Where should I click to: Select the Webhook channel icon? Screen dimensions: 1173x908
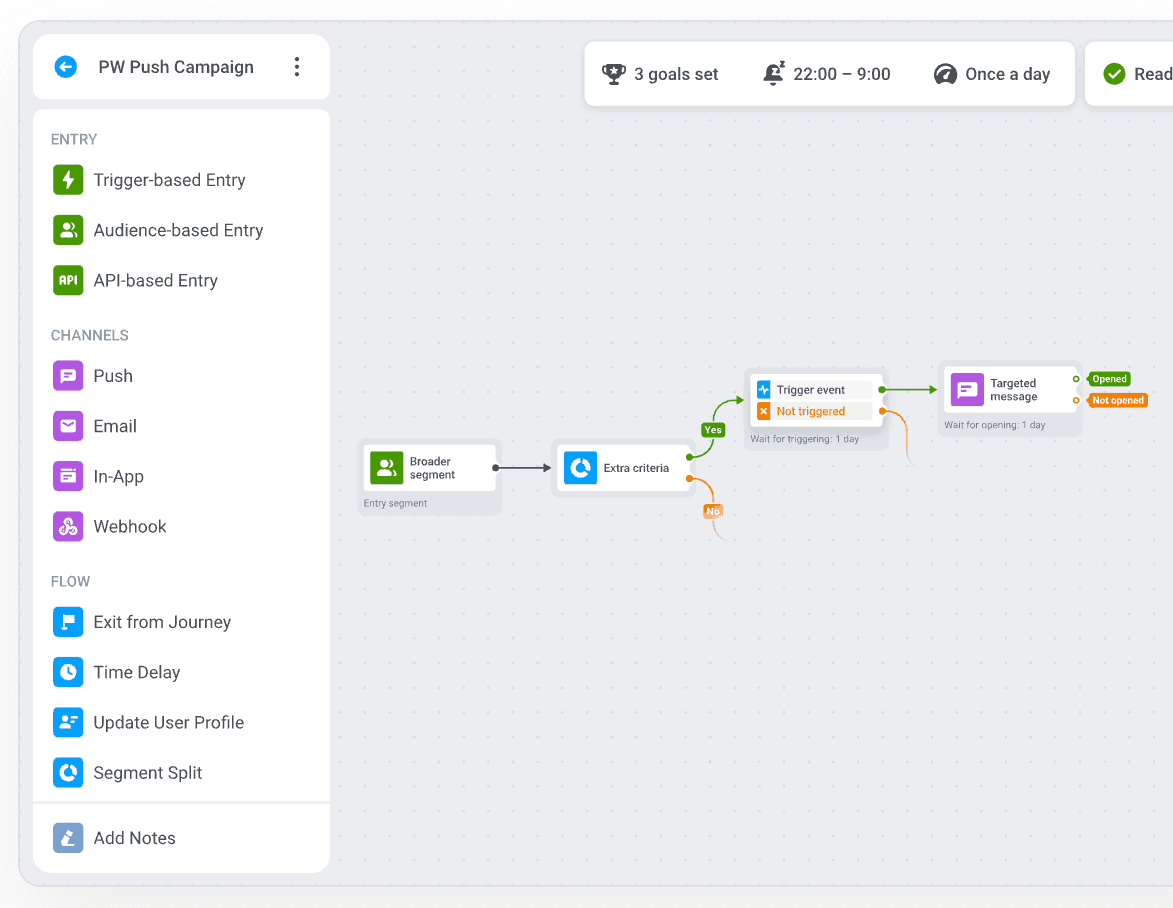tap(68, 527)
